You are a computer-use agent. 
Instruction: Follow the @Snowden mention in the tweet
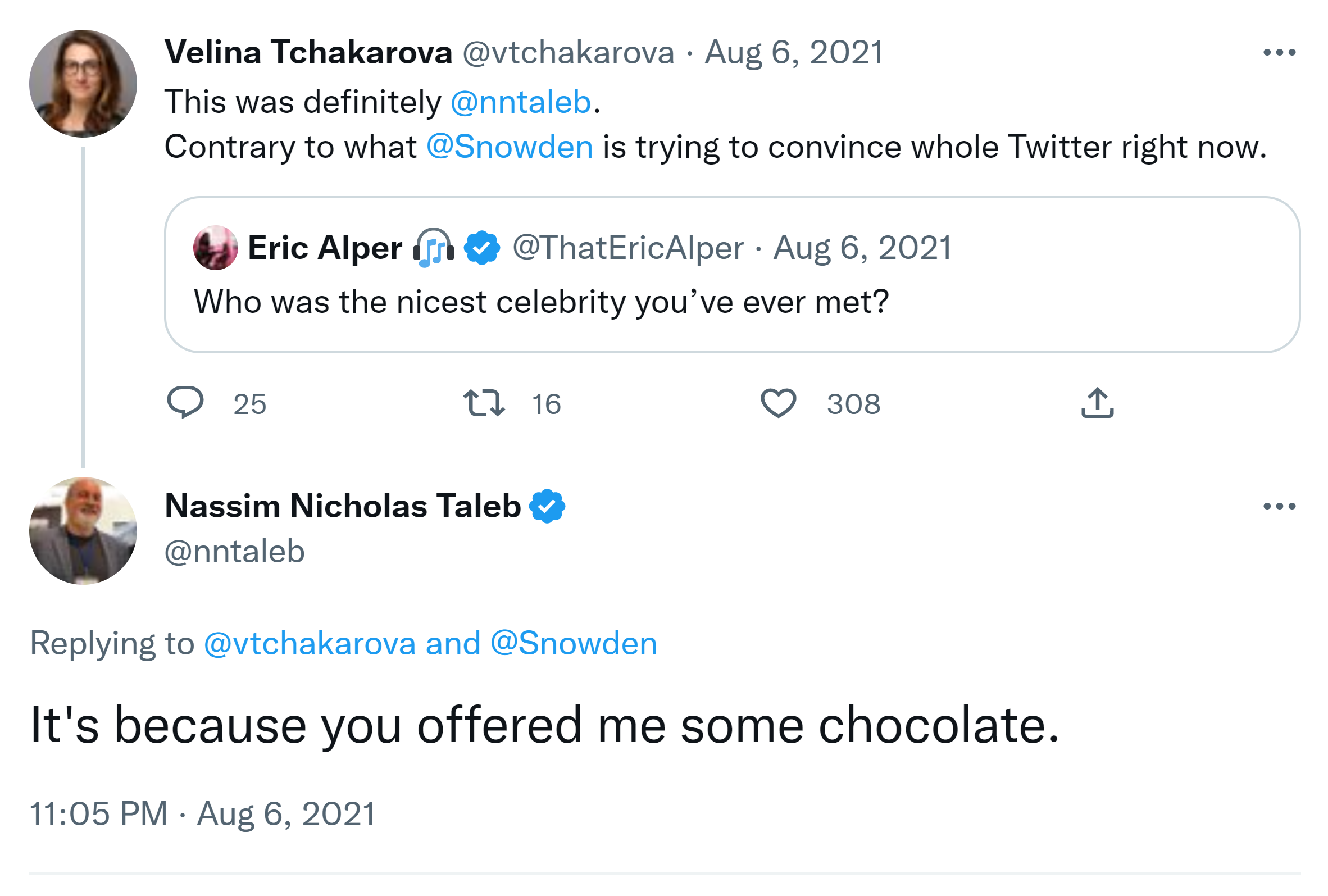click(x=509, y=147)
